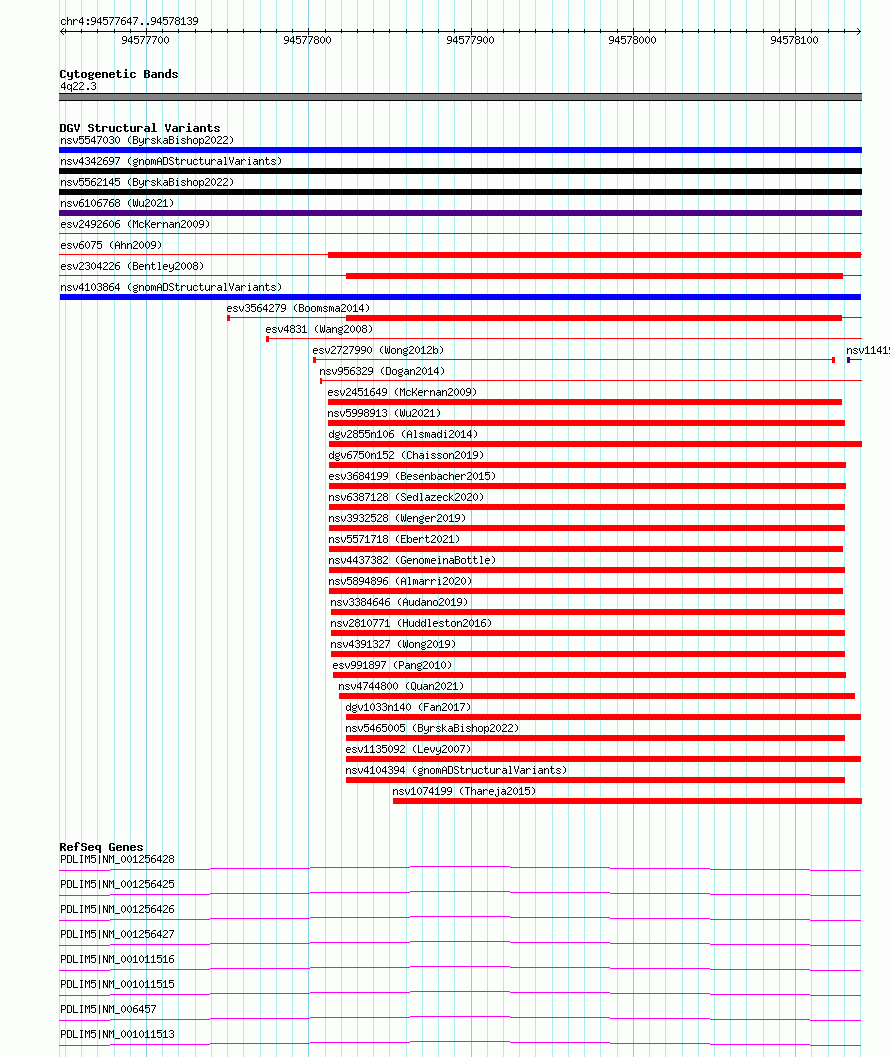Select the 4q22.3 cytogenetic band label
This screenshot has height=1057, width=890.
(78, 86)
